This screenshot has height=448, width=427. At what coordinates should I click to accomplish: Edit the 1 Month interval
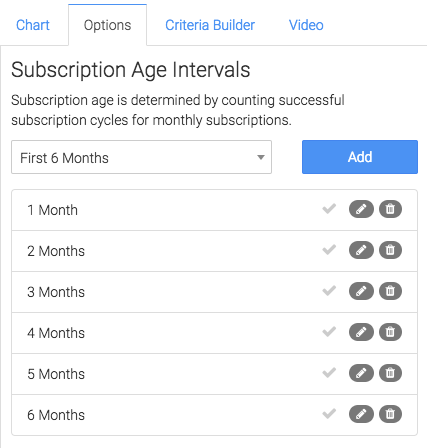tap(361, 209)
